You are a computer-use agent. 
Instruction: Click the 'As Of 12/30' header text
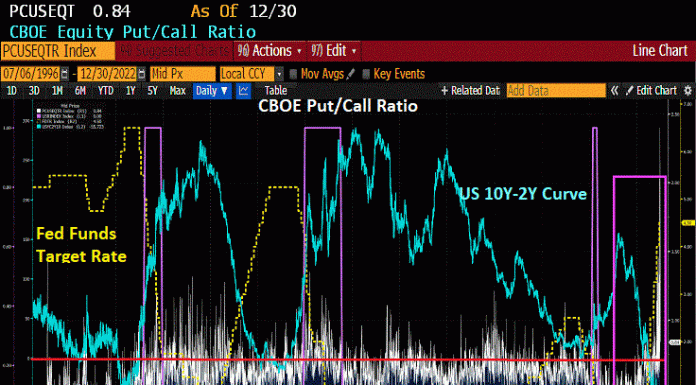tap(244, 11)
